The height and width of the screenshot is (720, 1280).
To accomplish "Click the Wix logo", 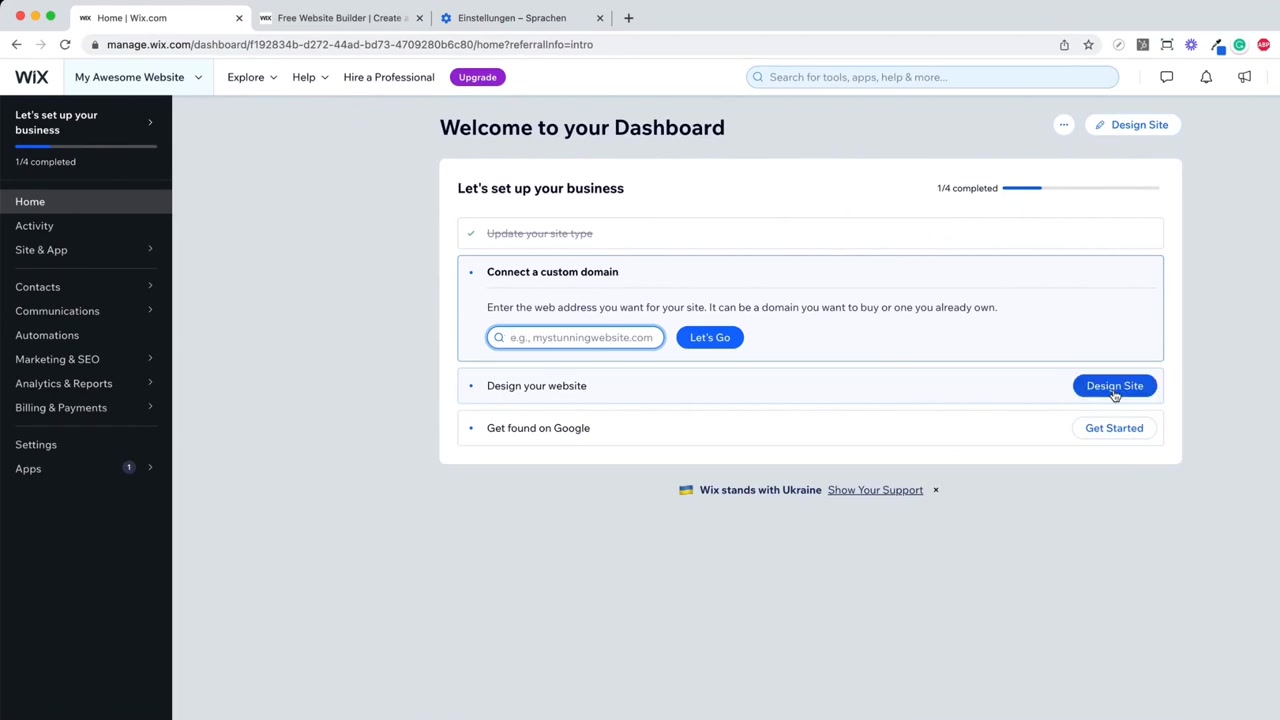I will [x=31, y=77].
